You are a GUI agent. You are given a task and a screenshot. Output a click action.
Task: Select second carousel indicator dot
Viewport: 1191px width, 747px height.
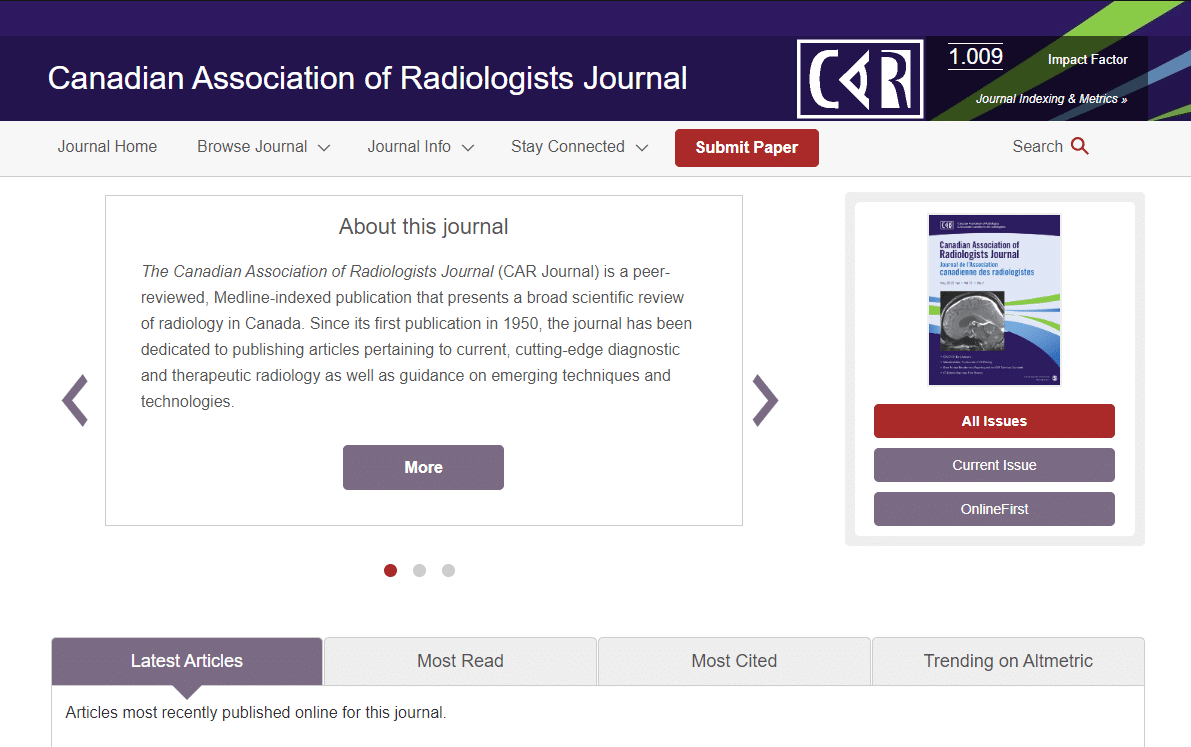pos(419,571)
